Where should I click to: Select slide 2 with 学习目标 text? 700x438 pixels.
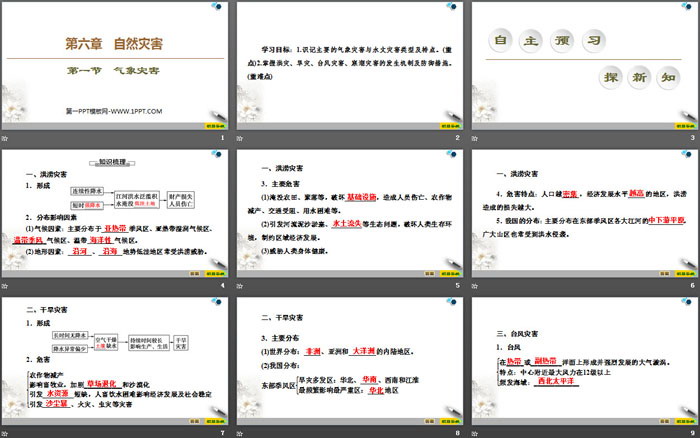349,64
